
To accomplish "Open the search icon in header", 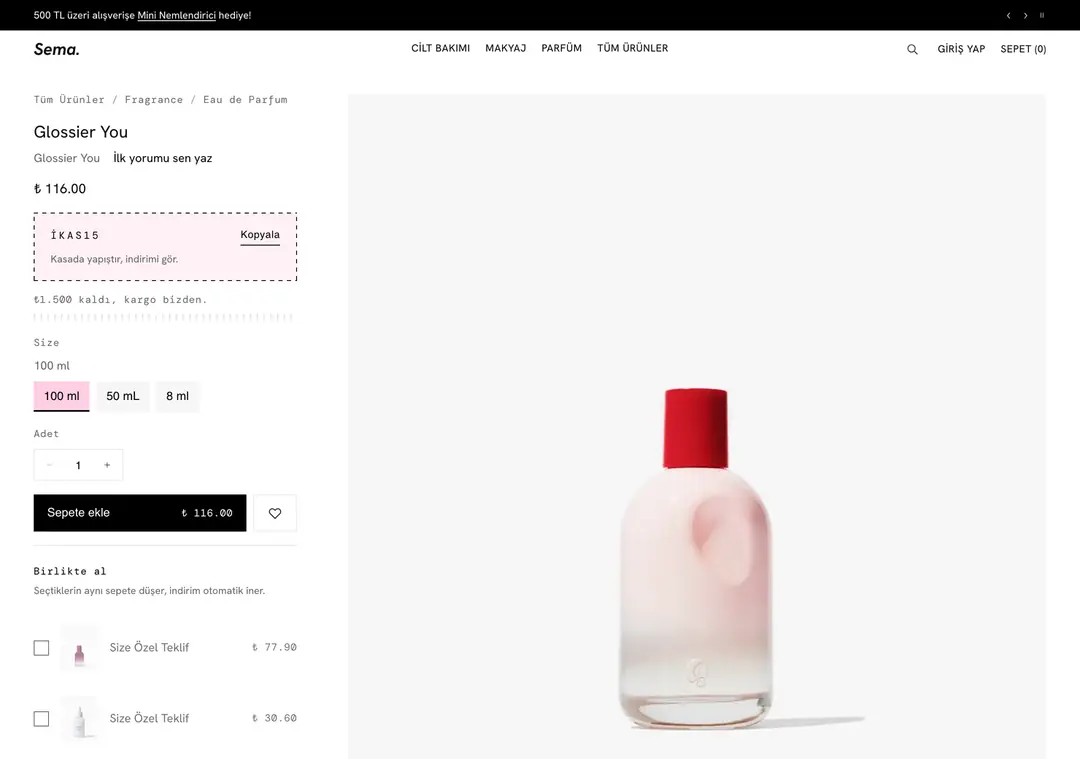I will coord(912,49).
